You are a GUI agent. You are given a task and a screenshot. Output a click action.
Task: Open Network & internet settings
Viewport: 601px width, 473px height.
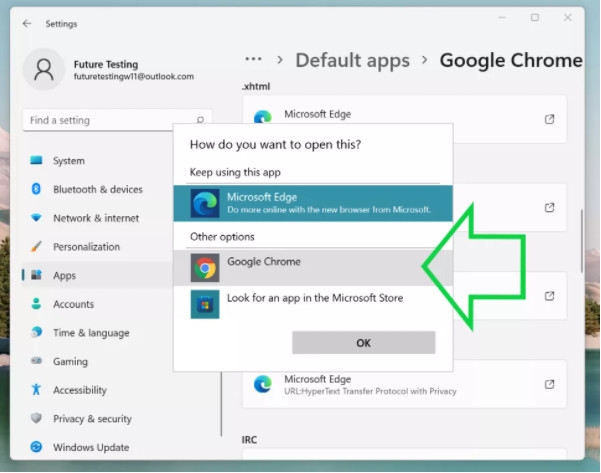96,218
